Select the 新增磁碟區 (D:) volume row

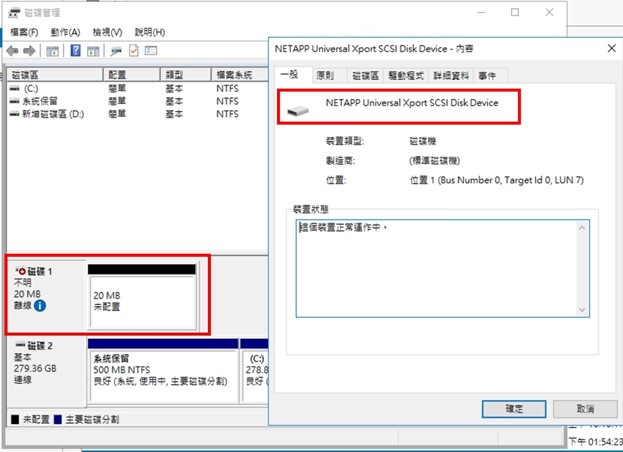tap(52, 114)
